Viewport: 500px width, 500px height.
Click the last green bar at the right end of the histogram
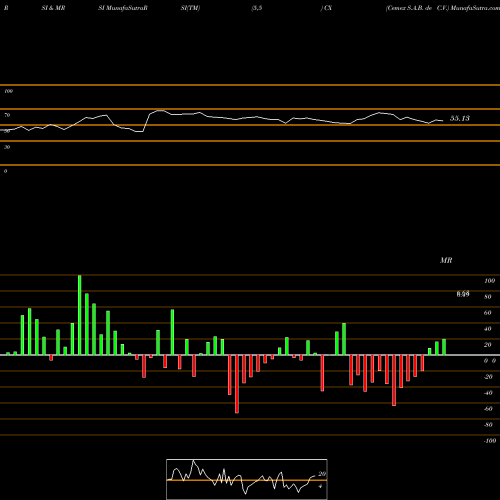[444, 347]
